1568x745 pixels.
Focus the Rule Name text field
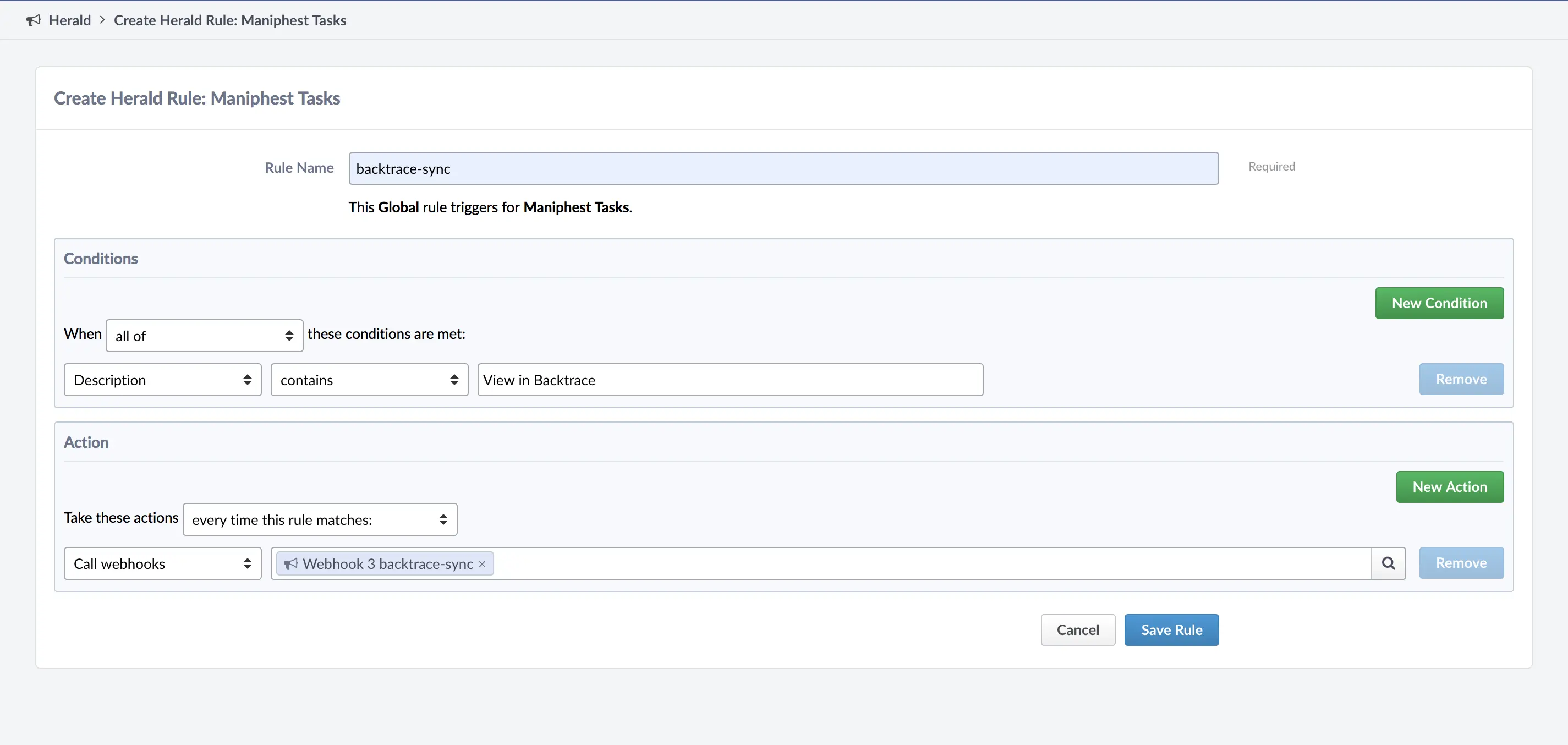[783, 168]
